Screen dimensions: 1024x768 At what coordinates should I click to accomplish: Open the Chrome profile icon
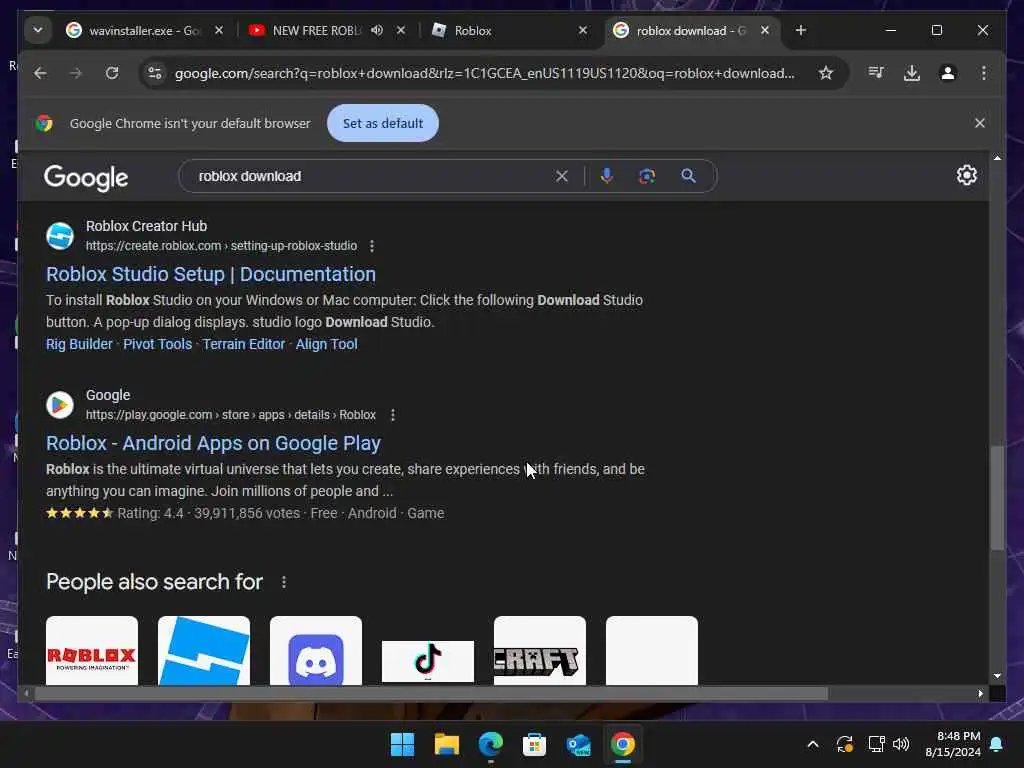(x=948, y=73)
